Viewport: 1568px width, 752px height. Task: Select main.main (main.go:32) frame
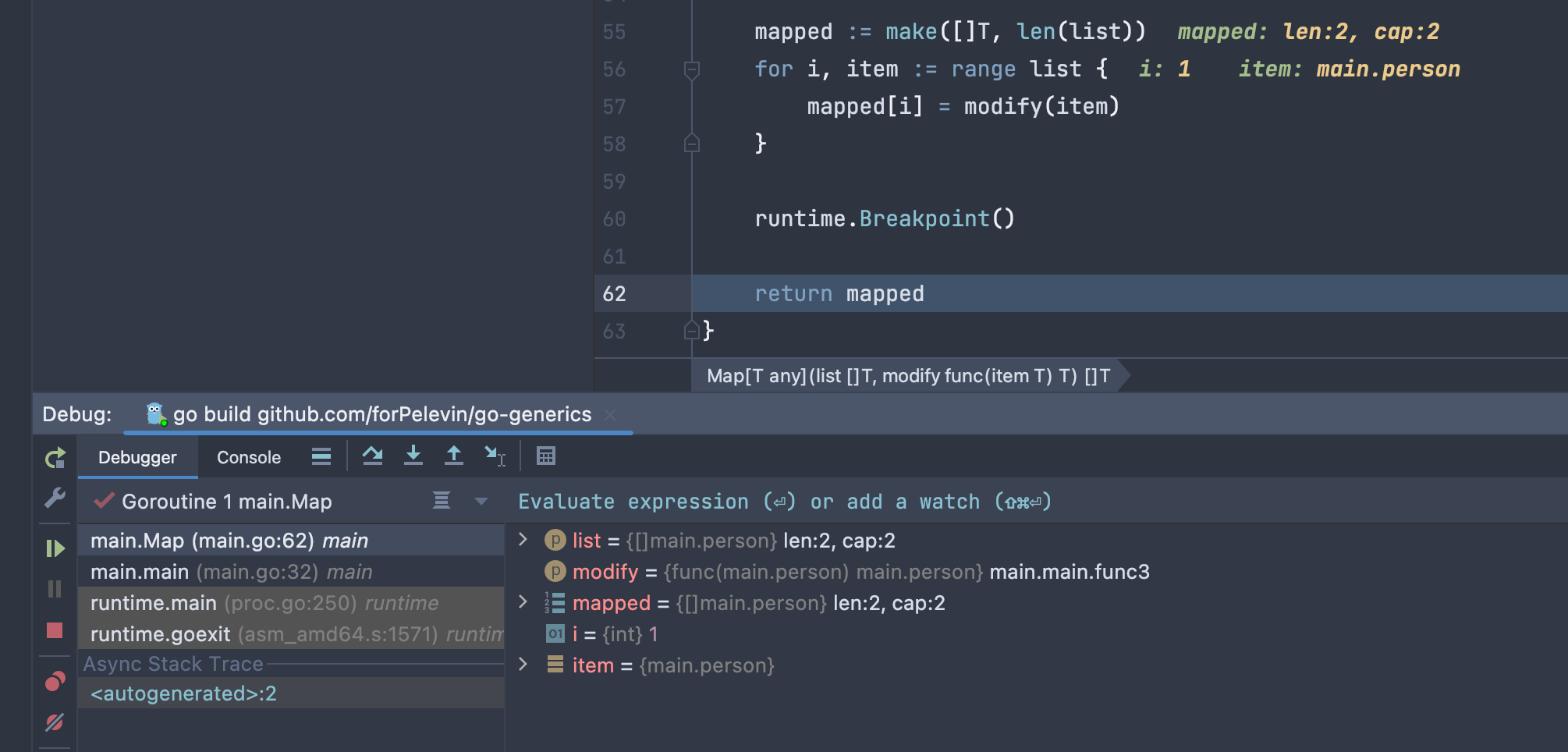pos(291,572)
